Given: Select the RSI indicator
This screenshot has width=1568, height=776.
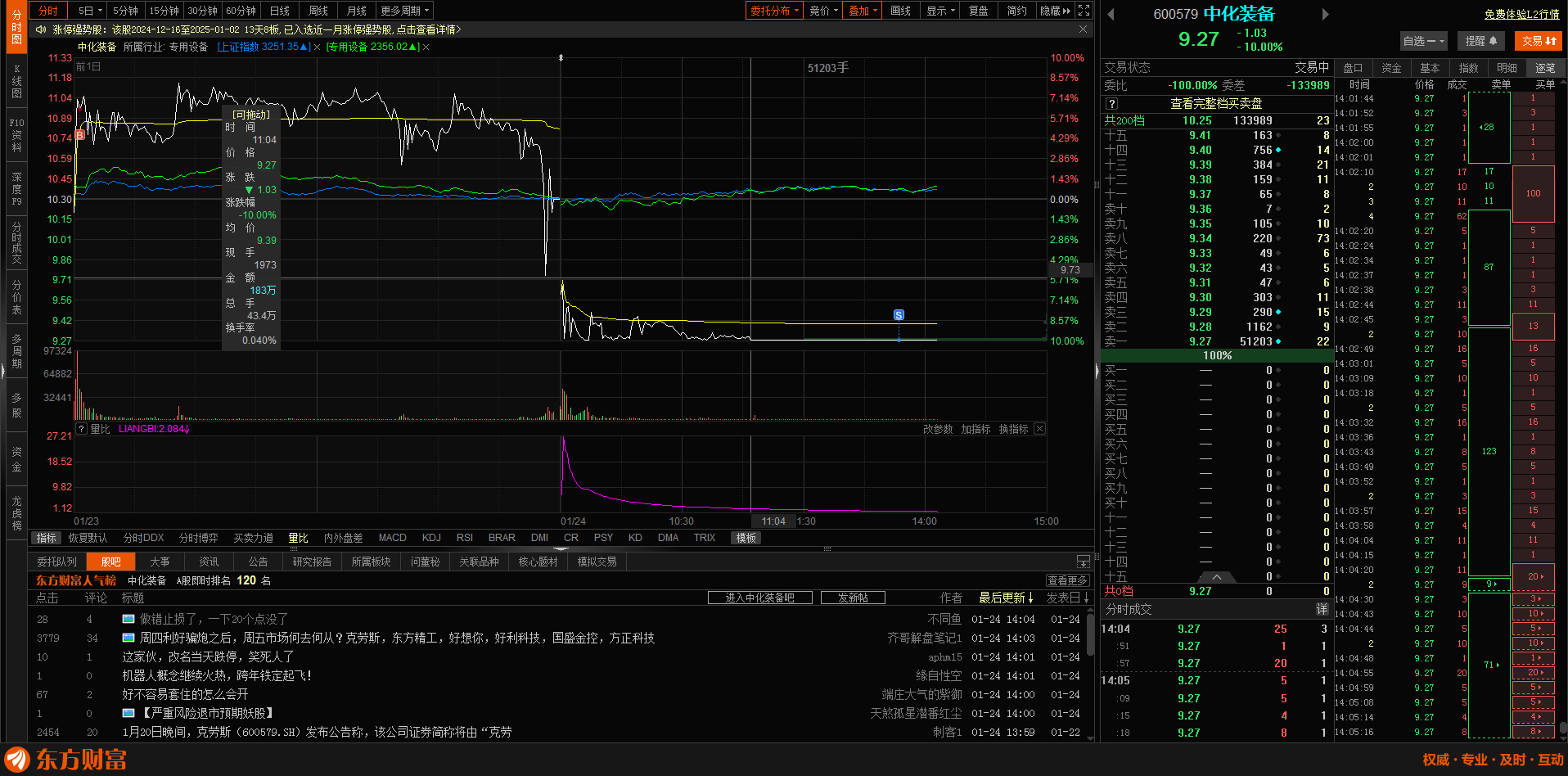Looking at the screenshot, I should click(x=465, y=538).
